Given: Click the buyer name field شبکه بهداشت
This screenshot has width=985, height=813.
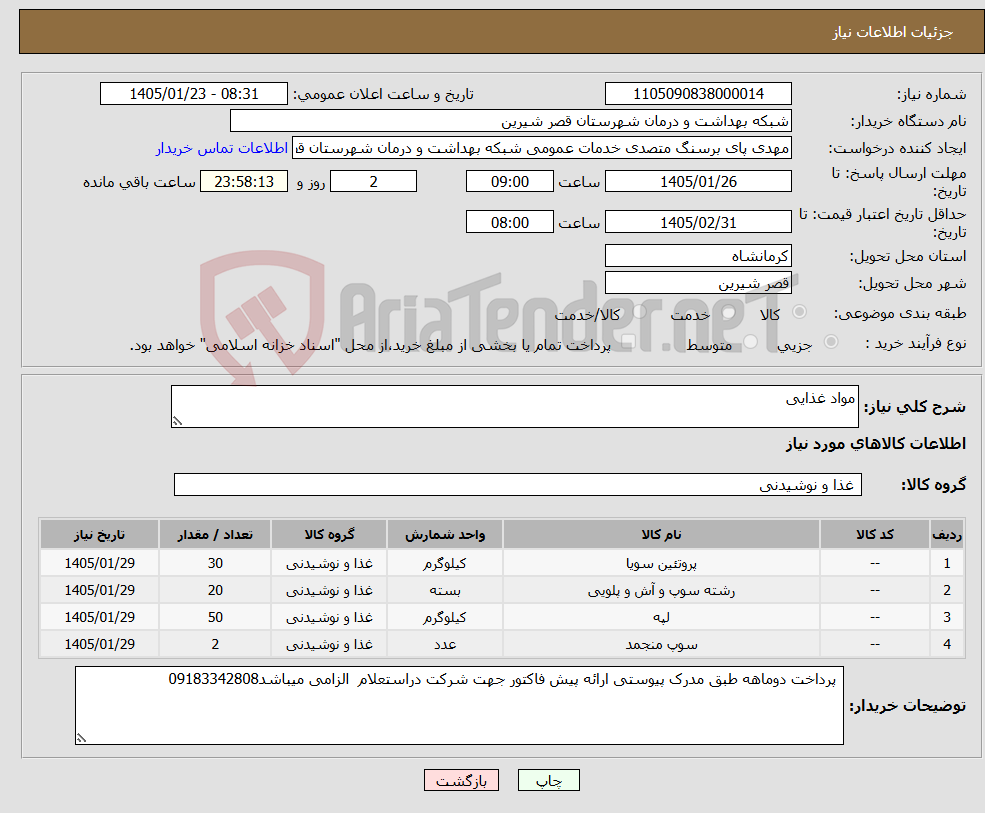Looking at the screenshot, I should click(x=511, y=121).
